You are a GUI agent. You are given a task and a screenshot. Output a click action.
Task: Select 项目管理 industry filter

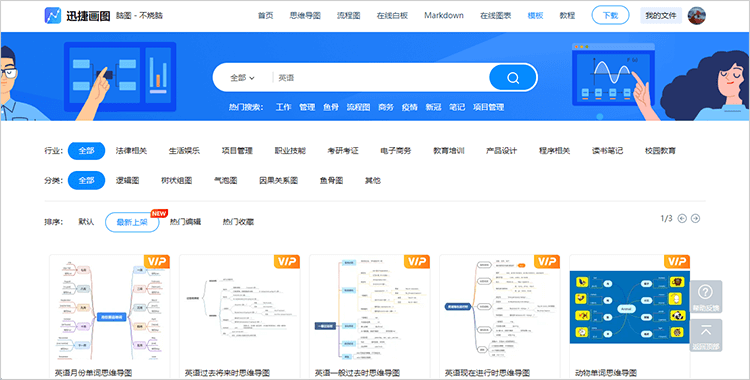click(237, 151)
